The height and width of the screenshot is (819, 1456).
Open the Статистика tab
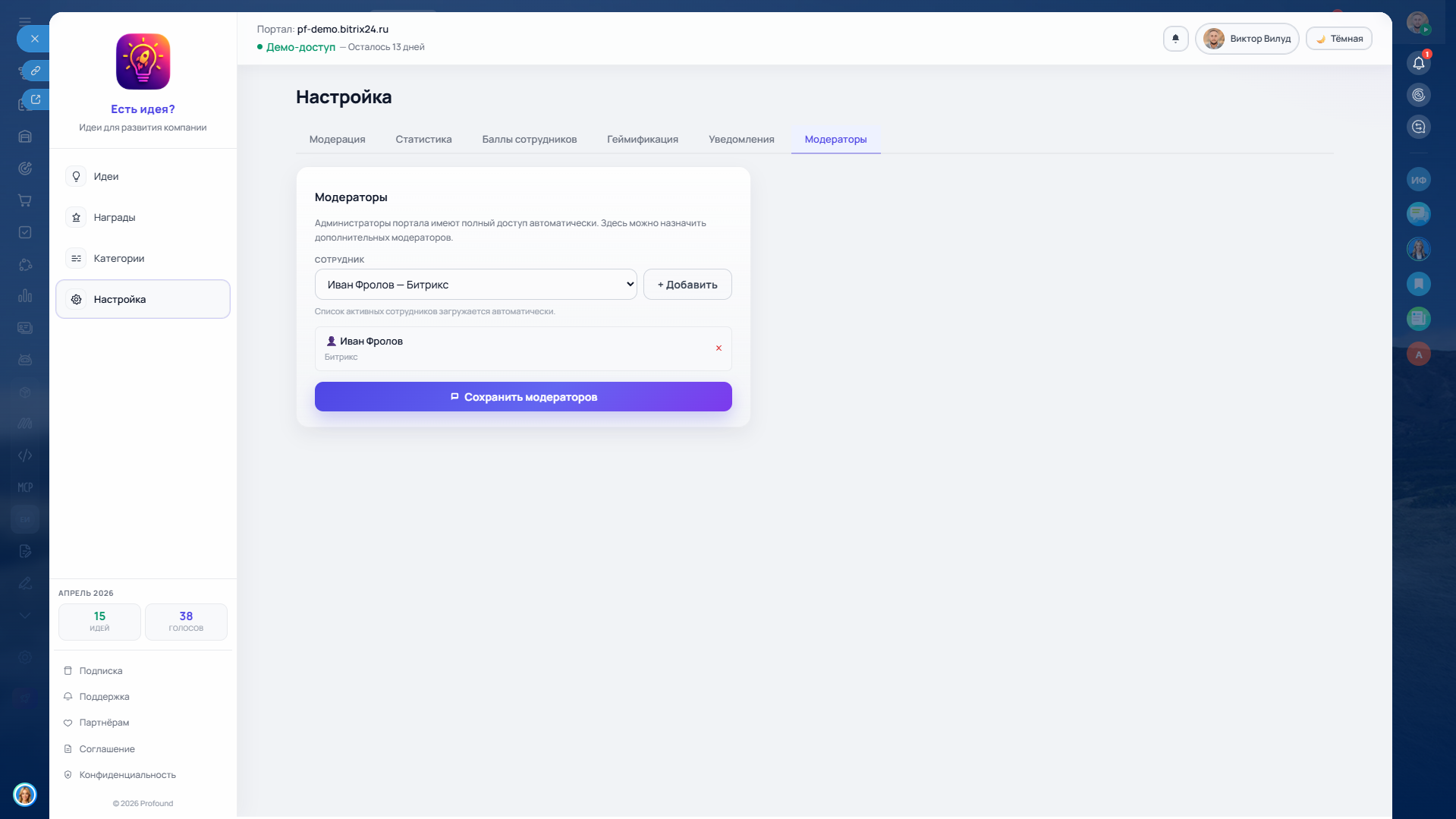[x=423, y=140]
